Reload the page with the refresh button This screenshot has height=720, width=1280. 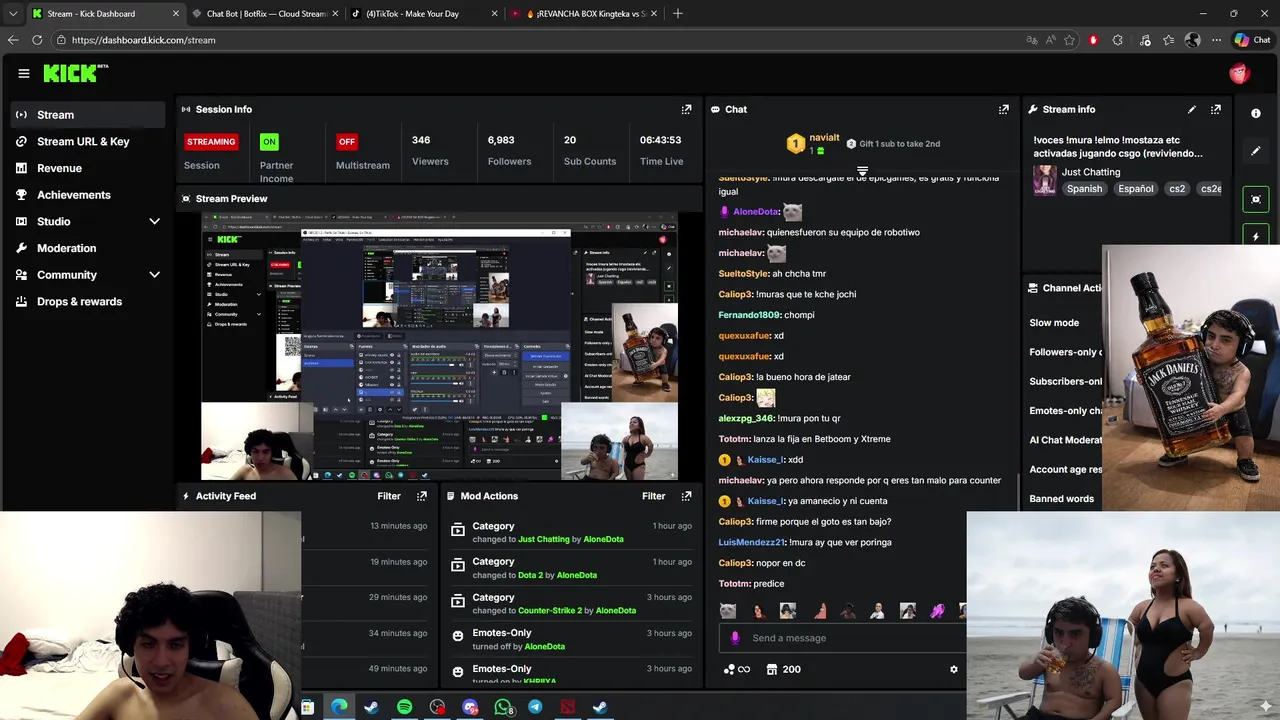pyautogui.click(x=37, y=40)
